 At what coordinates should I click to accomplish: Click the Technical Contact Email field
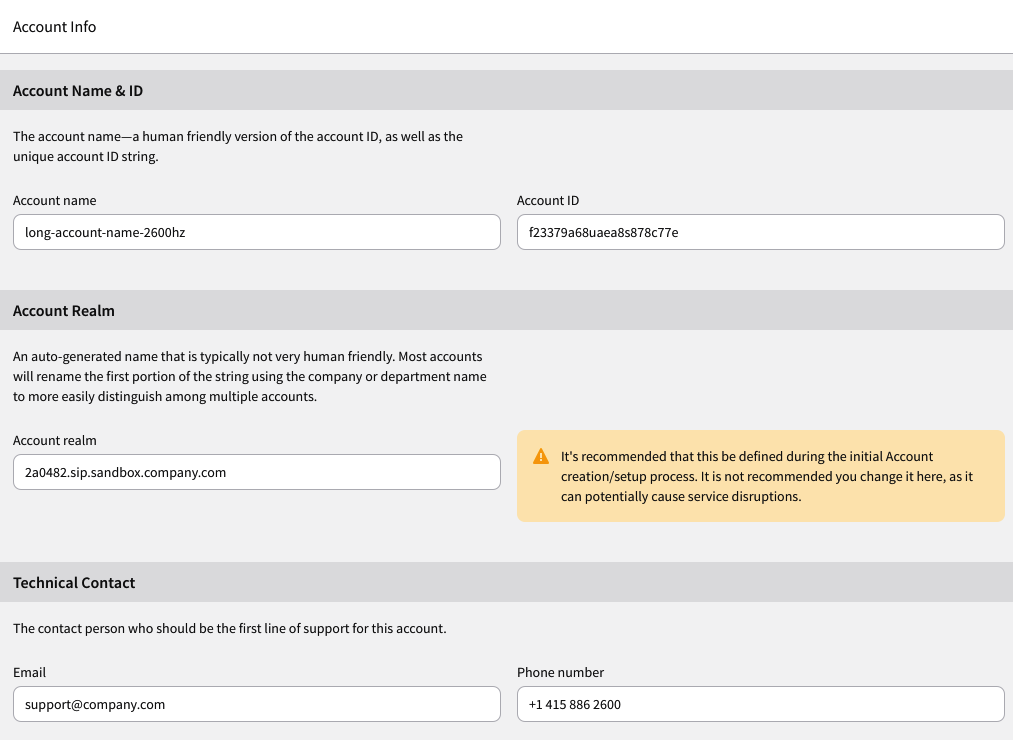click(256, 704)
